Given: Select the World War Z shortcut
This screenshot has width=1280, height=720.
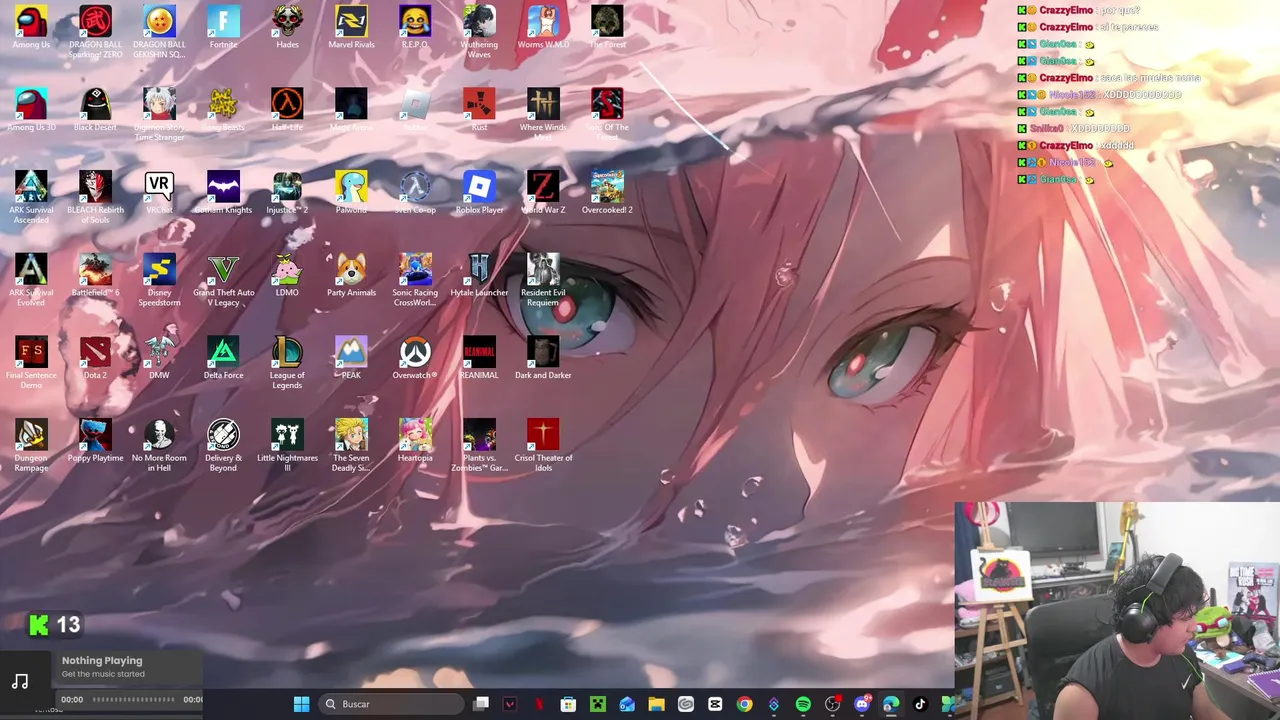Looking at the screenshot, I should [x=543, y=194].
